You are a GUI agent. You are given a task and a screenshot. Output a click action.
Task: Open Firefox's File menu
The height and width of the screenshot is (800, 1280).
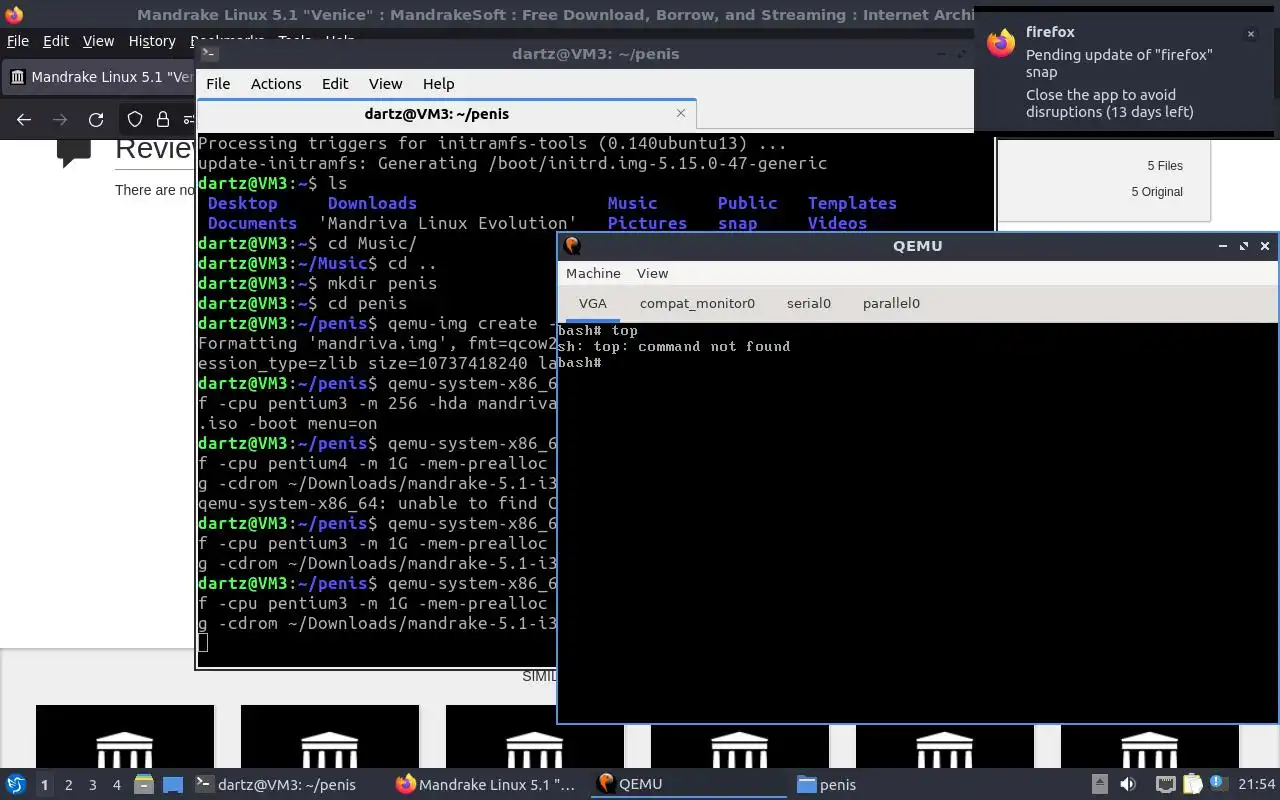pyautogui.click(x=17, y=41)
